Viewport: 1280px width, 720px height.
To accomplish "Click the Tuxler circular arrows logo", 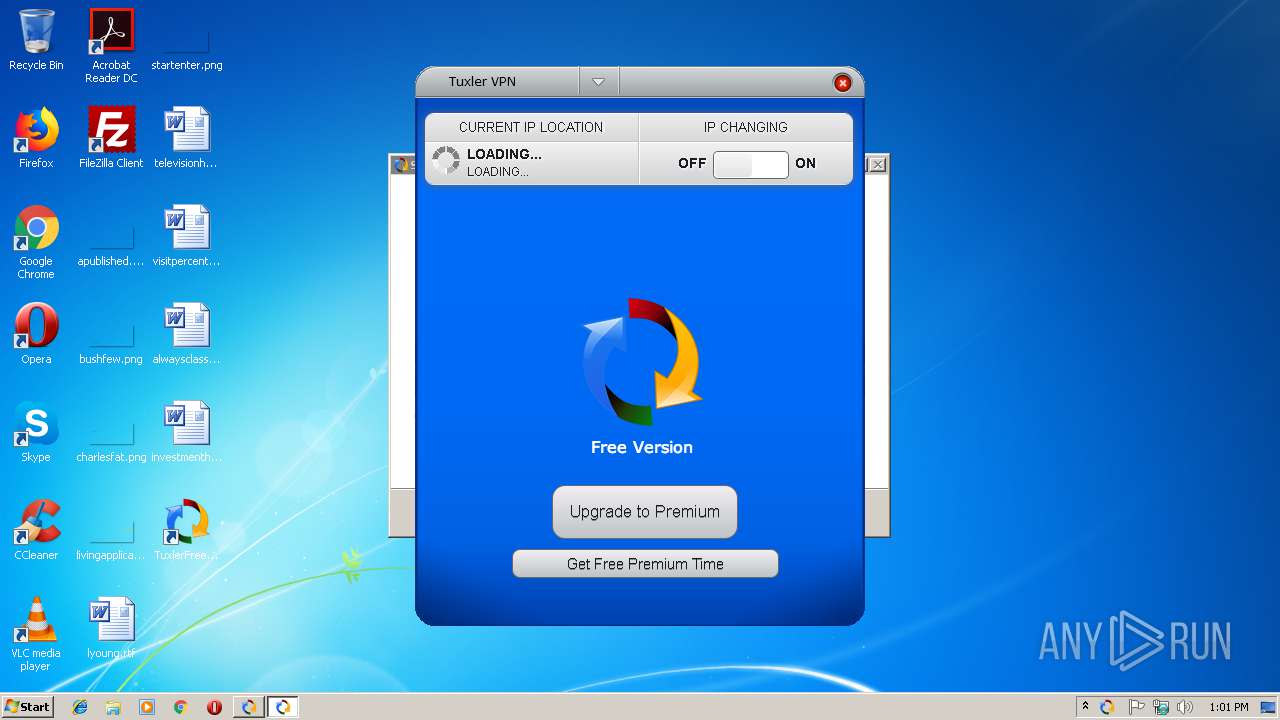I will [642, 363].
